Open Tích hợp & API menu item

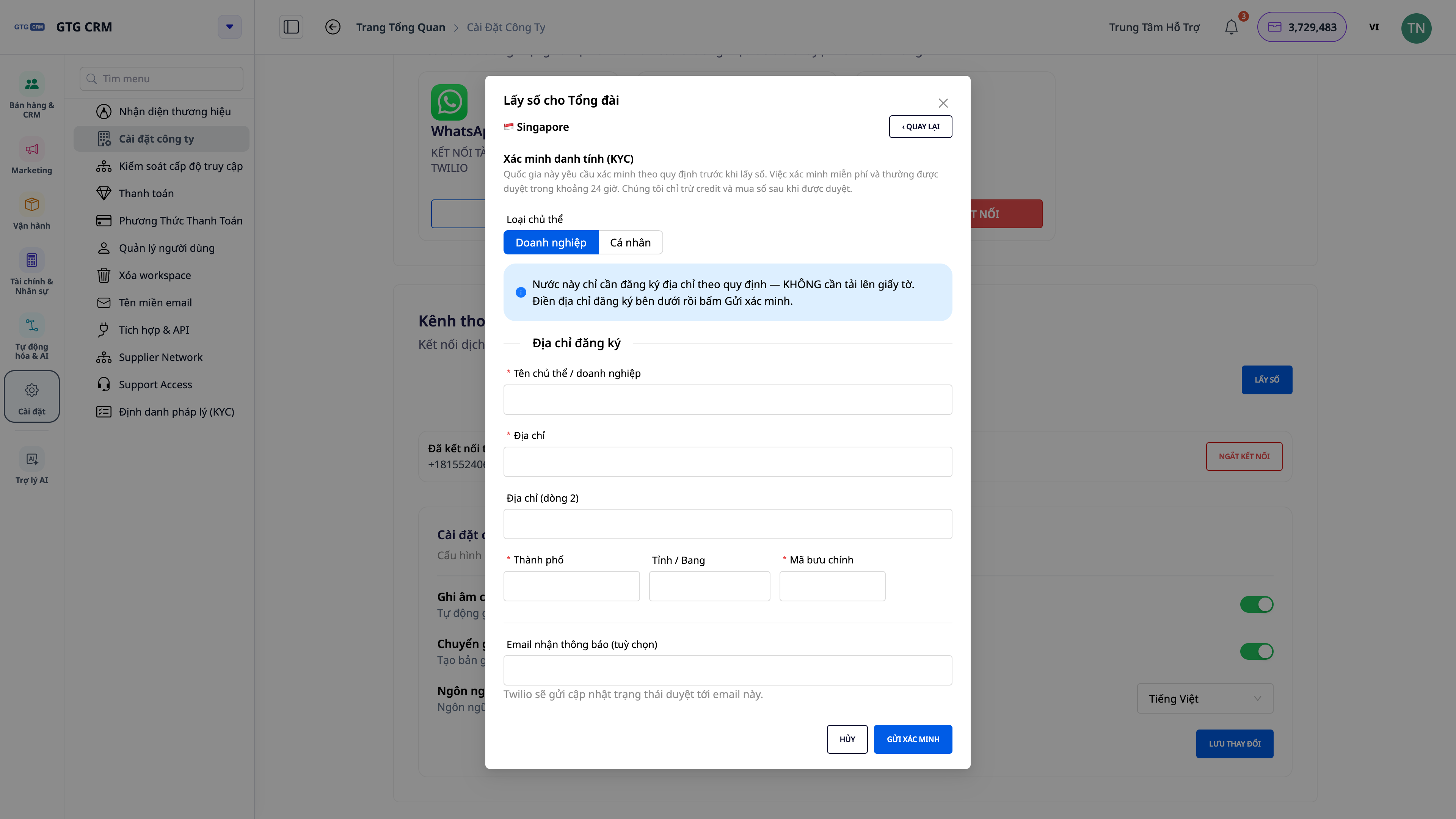pyautogui.click(x=162, y=330)
